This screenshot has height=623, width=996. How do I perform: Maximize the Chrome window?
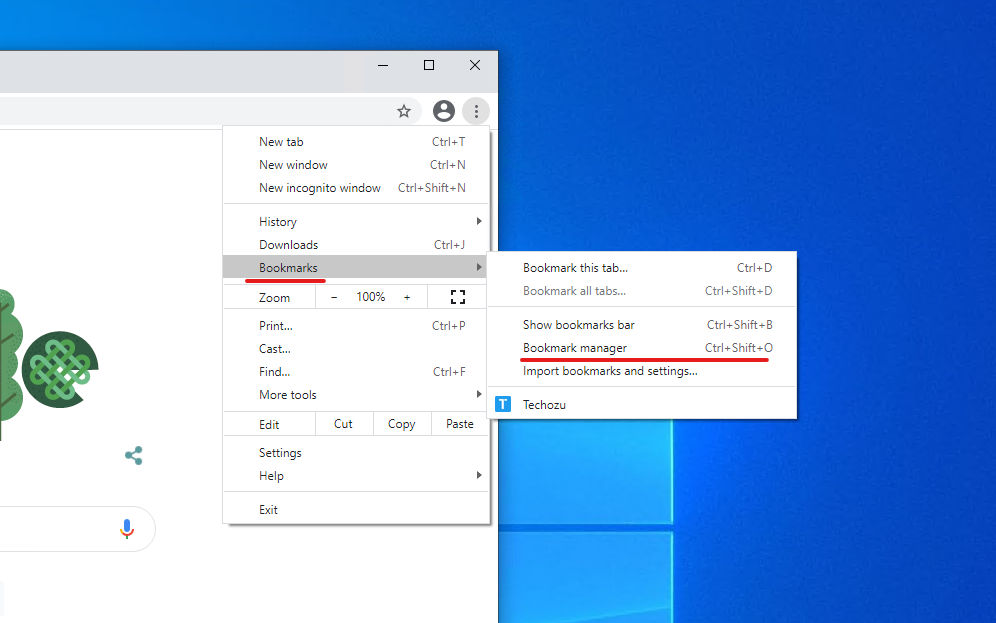click(x=429, y=65)
